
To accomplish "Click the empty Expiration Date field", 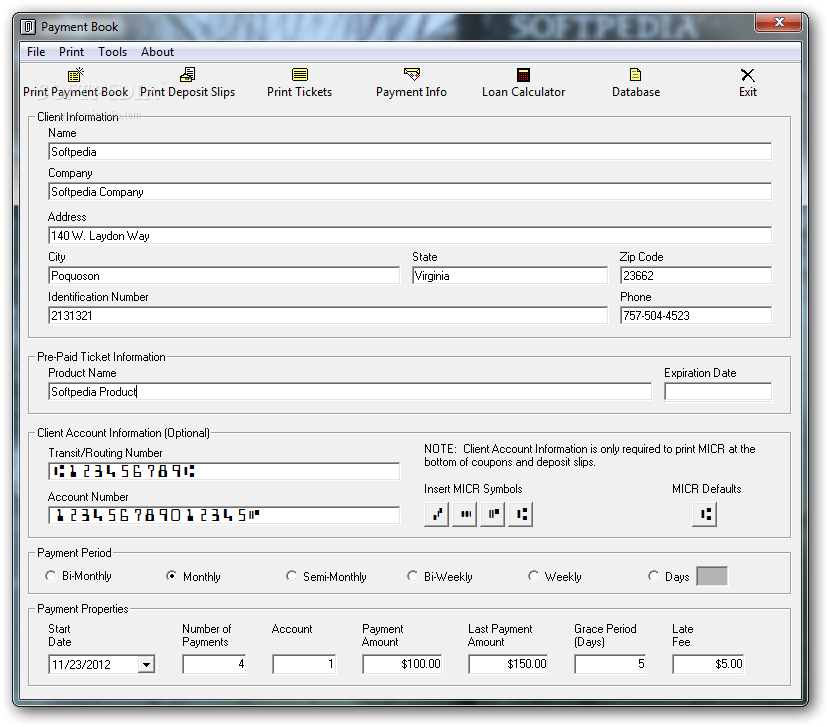I will click(x=718, y=392).
